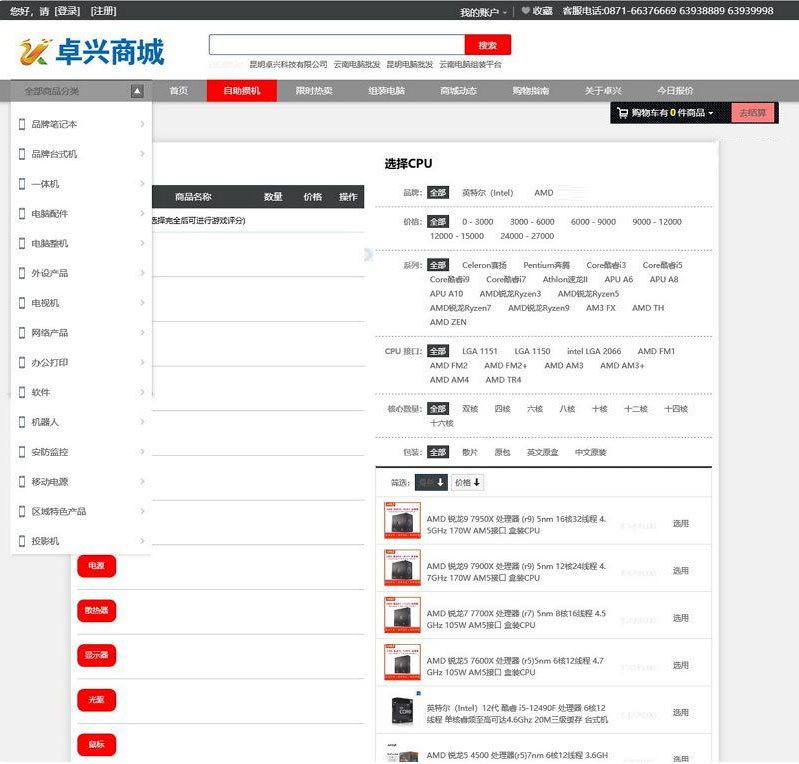
Task: Click the phone icon beside 电视机
Action: [x=22, y=303]
